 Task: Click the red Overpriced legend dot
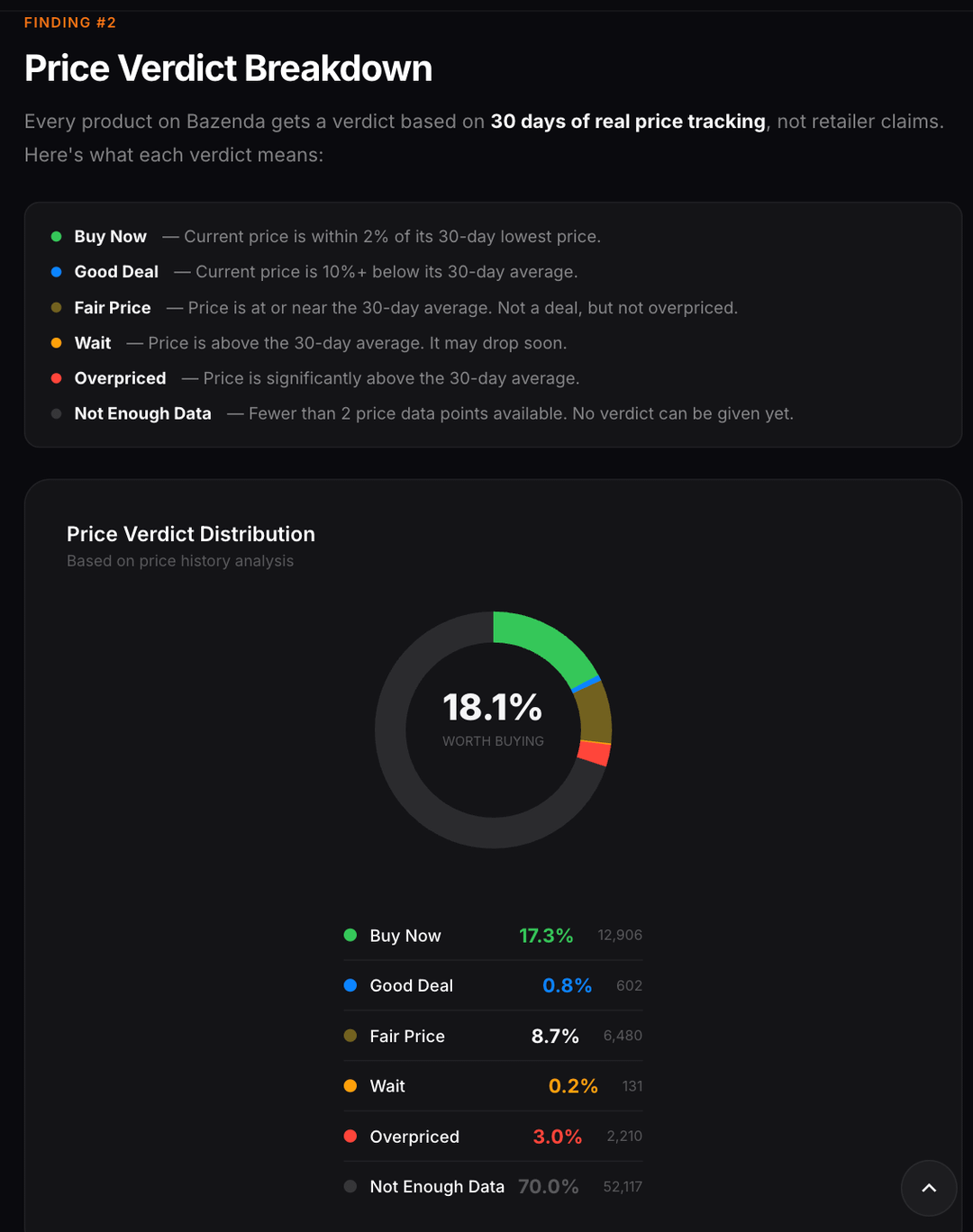[350, 1137]
